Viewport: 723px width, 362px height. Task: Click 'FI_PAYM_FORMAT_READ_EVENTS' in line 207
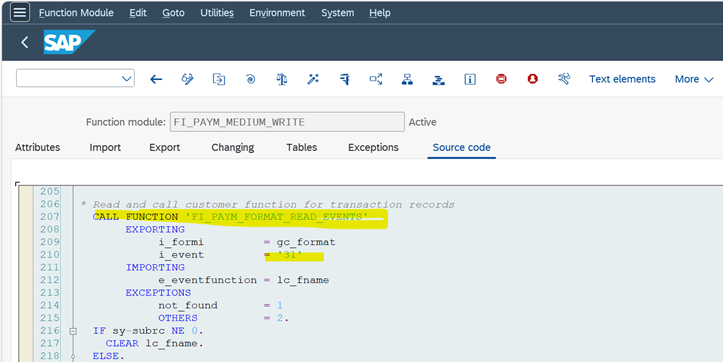coord(277,217)
